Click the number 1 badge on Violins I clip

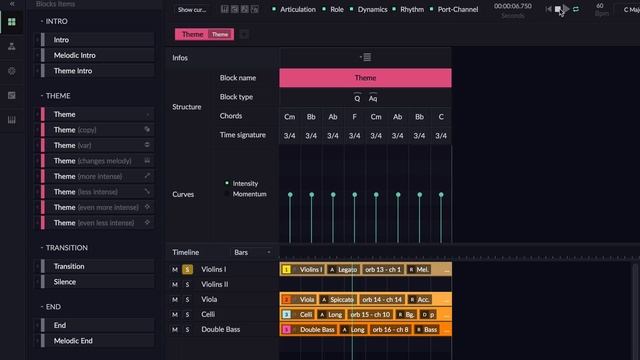click(x=286, y=269)
